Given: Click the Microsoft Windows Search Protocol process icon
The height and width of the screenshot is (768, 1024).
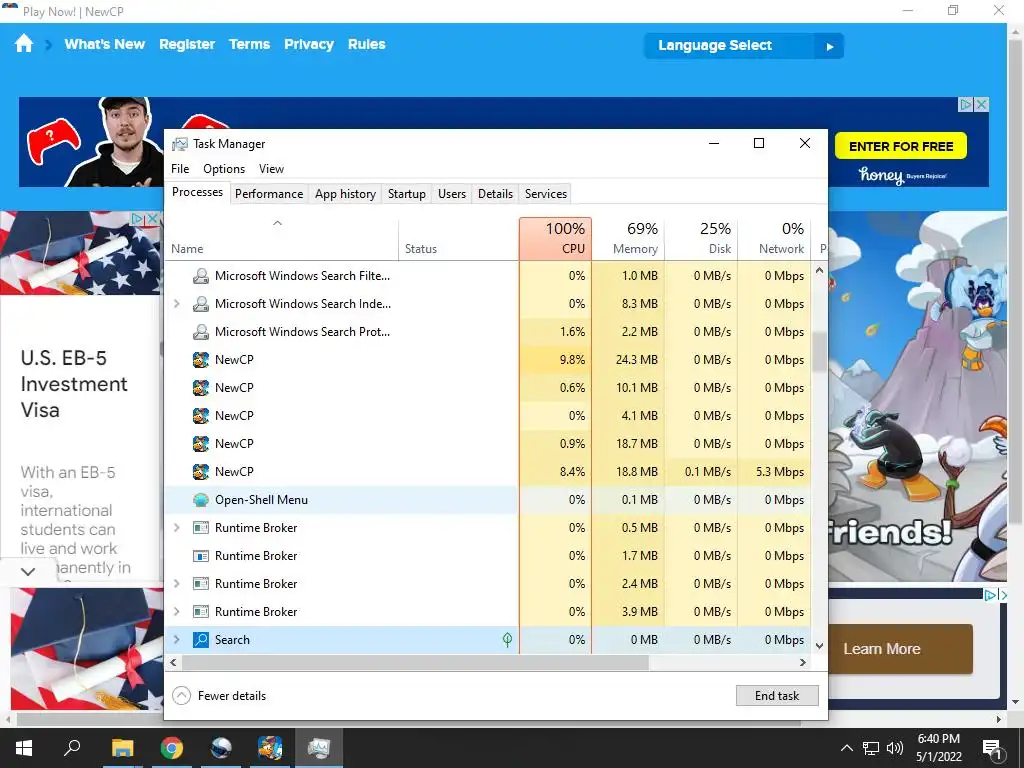Looking at the screenshot, I should pos(200,332).
